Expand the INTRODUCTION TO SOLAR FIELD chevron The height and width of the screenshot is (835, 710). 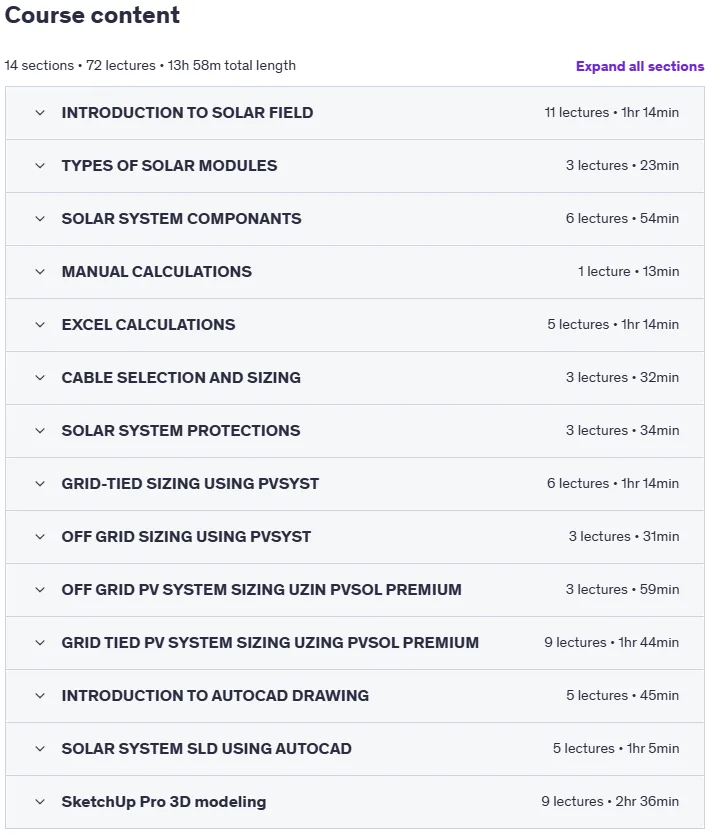click(40, 113)
